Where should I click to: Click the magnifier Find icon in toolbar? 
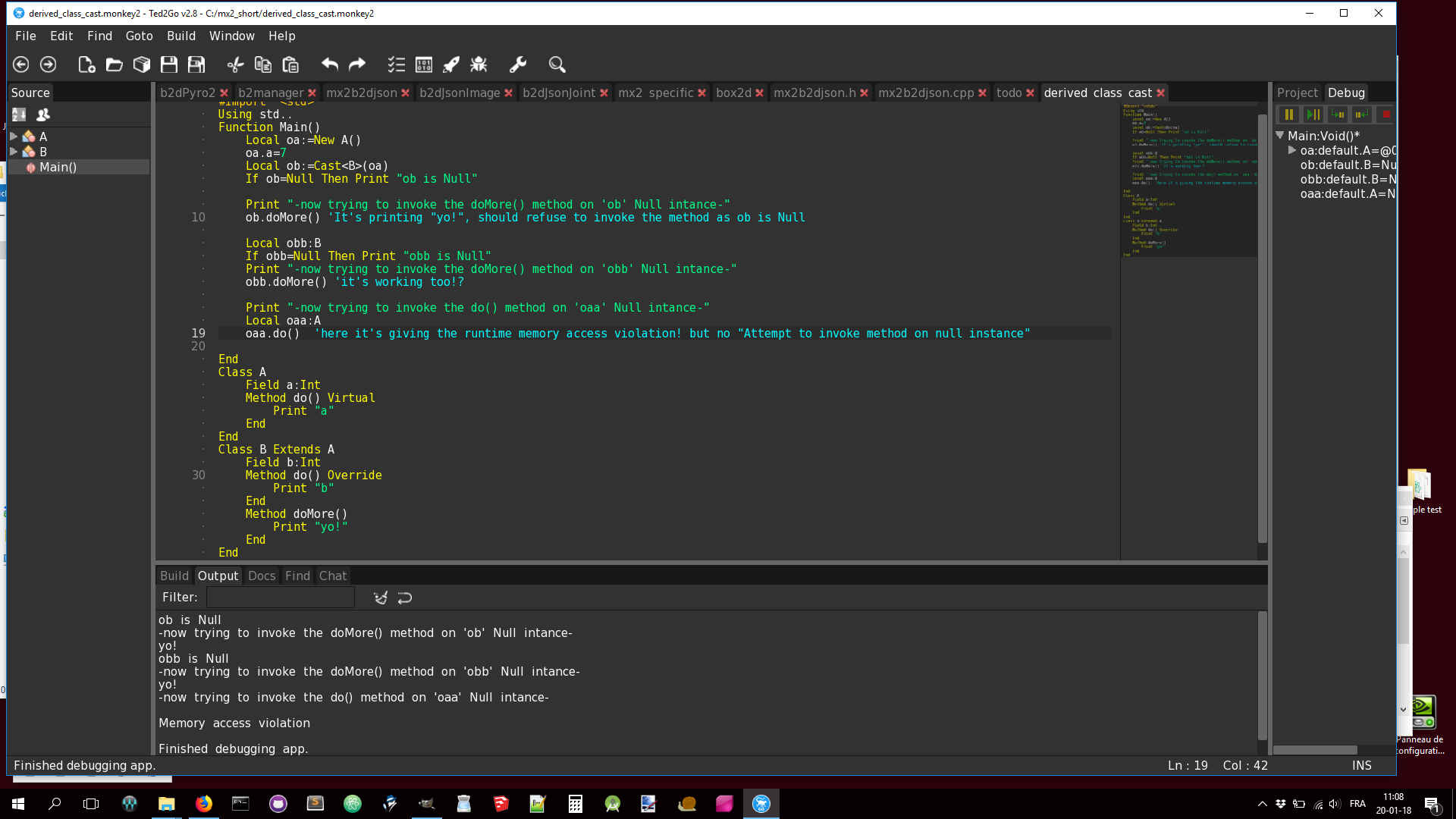(x=557, y=64)
